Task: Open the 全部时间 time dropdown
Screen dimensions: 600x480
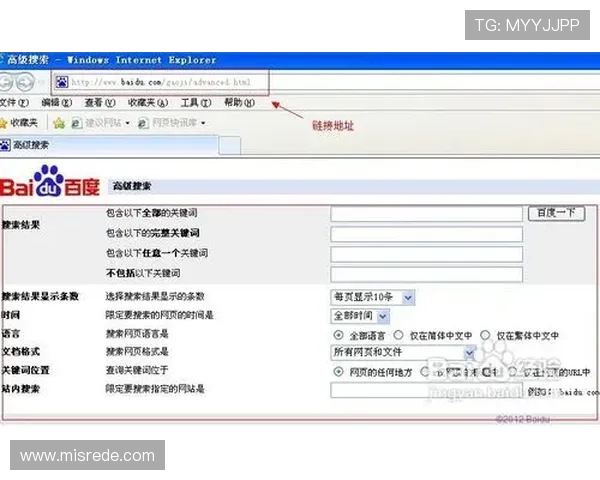Action: 360,316
